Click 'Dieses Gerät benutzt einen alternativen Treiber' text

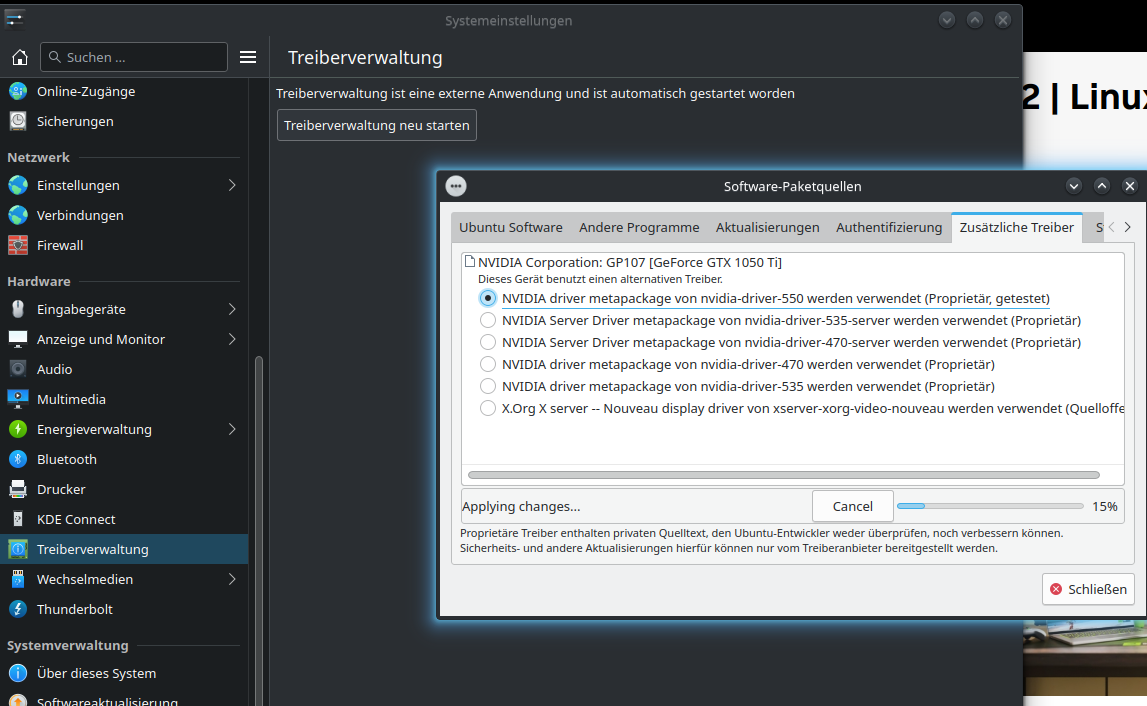pos(600,279)
